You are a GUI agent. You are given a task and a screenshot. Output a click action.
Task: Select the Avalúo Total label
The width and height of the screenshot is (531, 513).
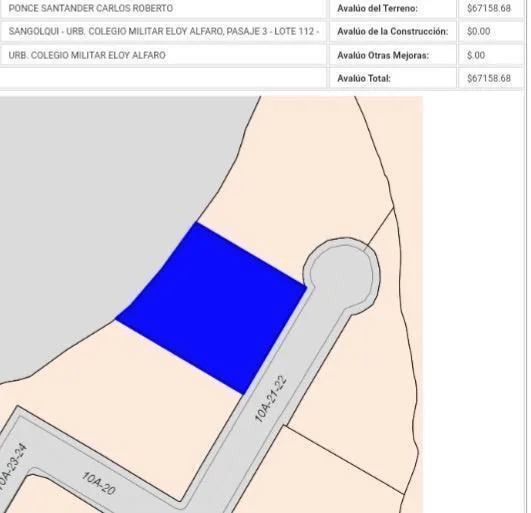pos(364,78)
